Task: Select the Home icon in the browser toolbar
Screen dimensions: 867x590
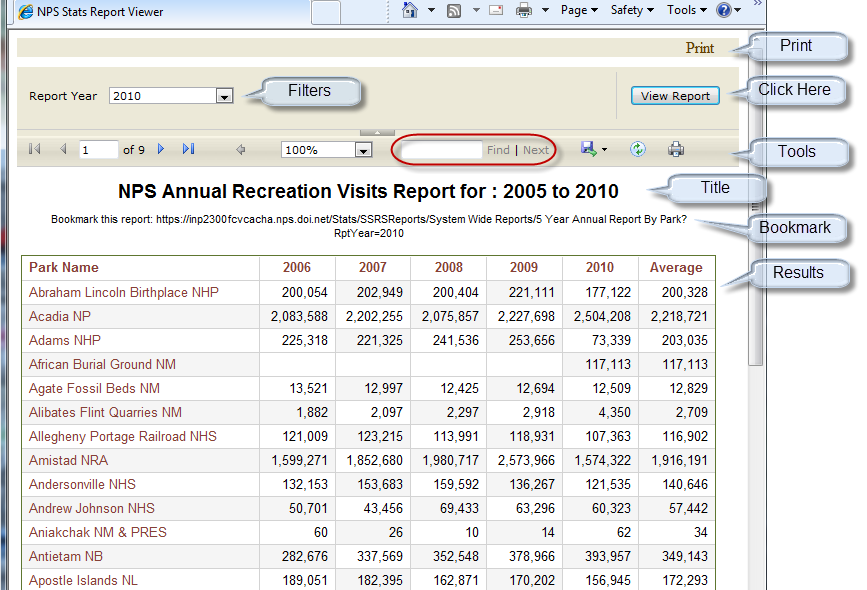Action: pos(410,10)
